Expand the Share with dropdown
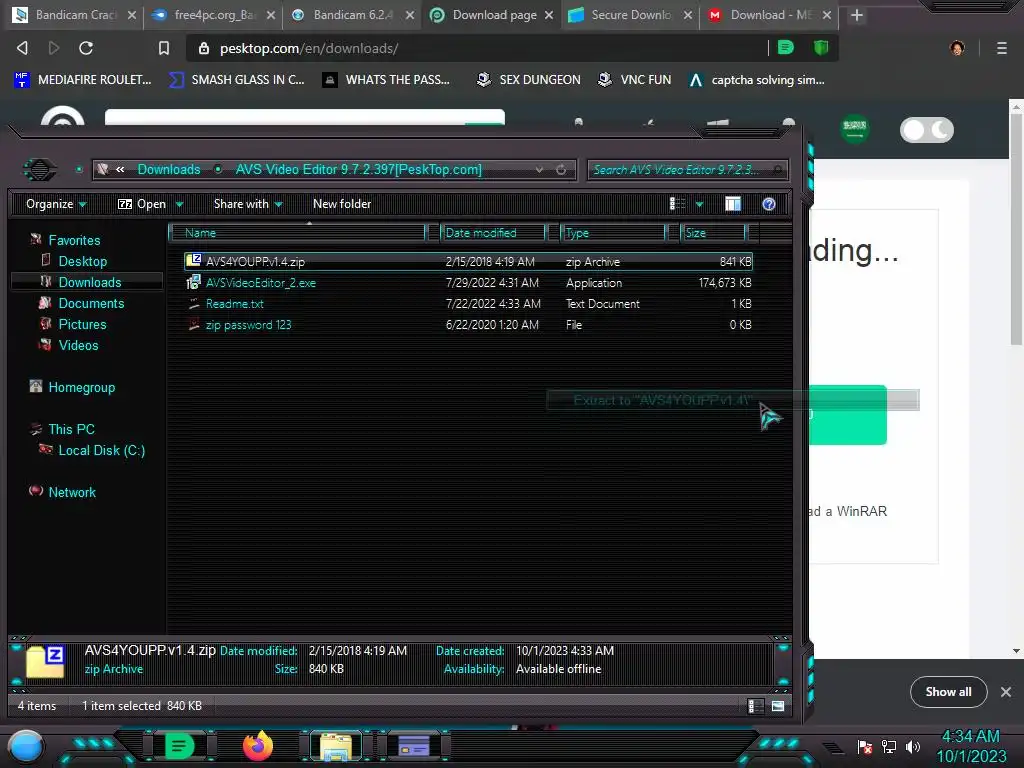This screenshot has width=1024, height=768. [x=248, y=204]
